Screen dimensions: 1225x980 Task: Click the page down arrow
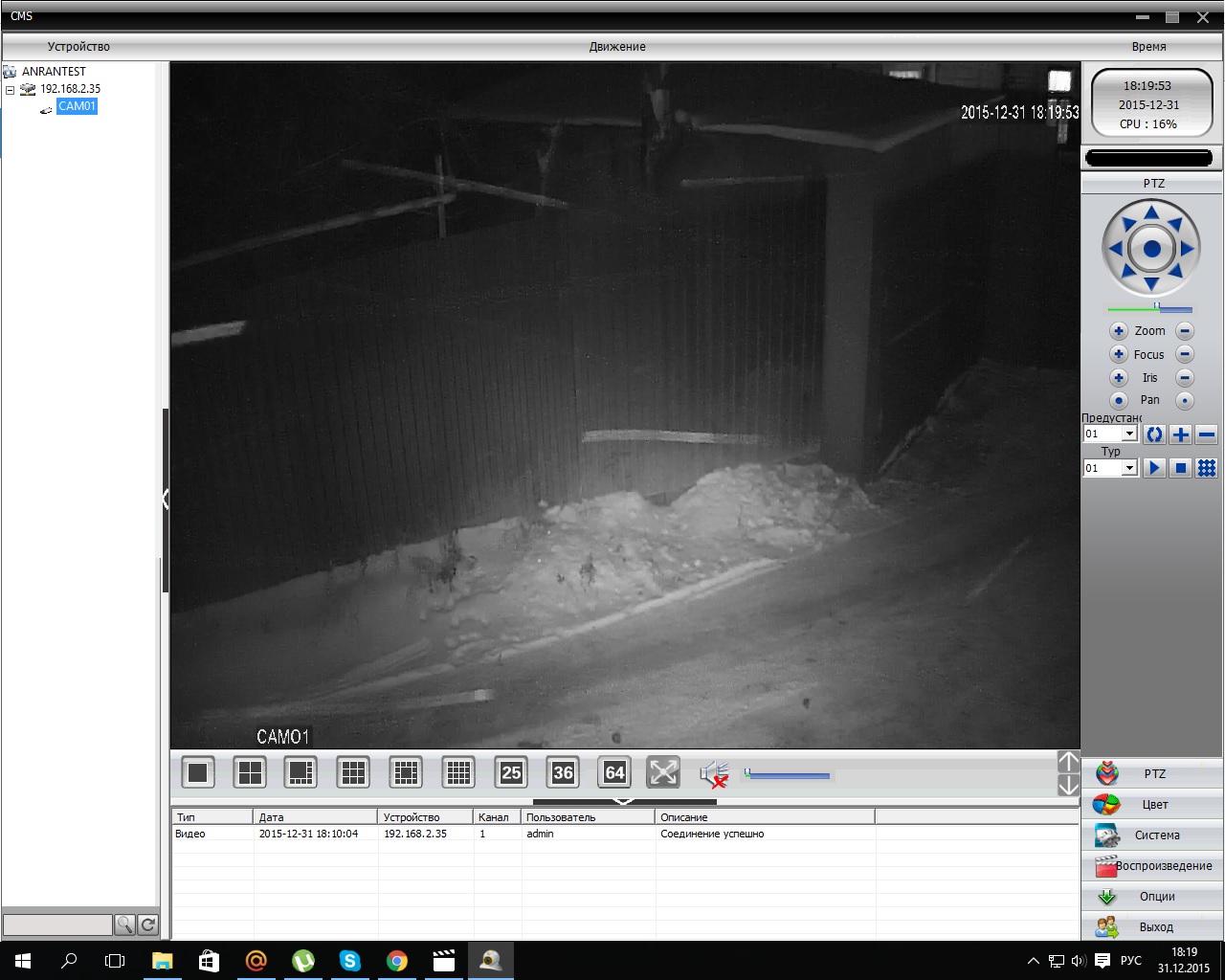pos(1068,785)
